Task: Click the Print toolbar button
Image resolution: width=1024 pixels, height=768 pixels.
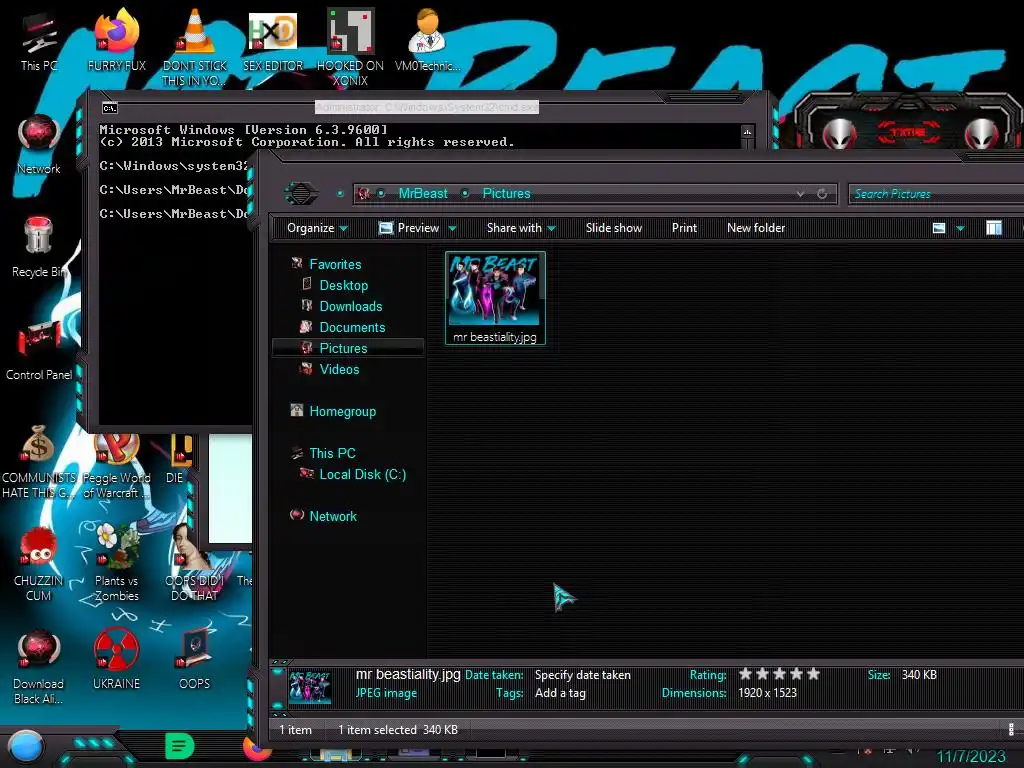Action: [x=684, y=228]
